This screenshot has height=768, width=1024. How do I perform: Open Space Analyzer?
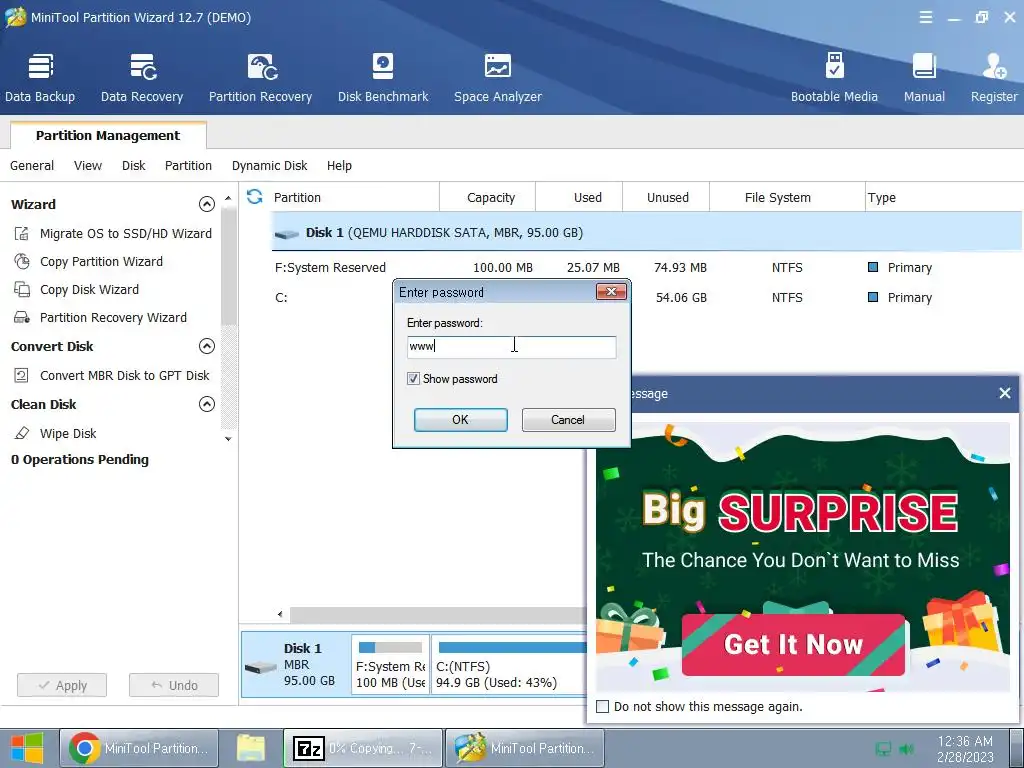[x=498, y=78]
